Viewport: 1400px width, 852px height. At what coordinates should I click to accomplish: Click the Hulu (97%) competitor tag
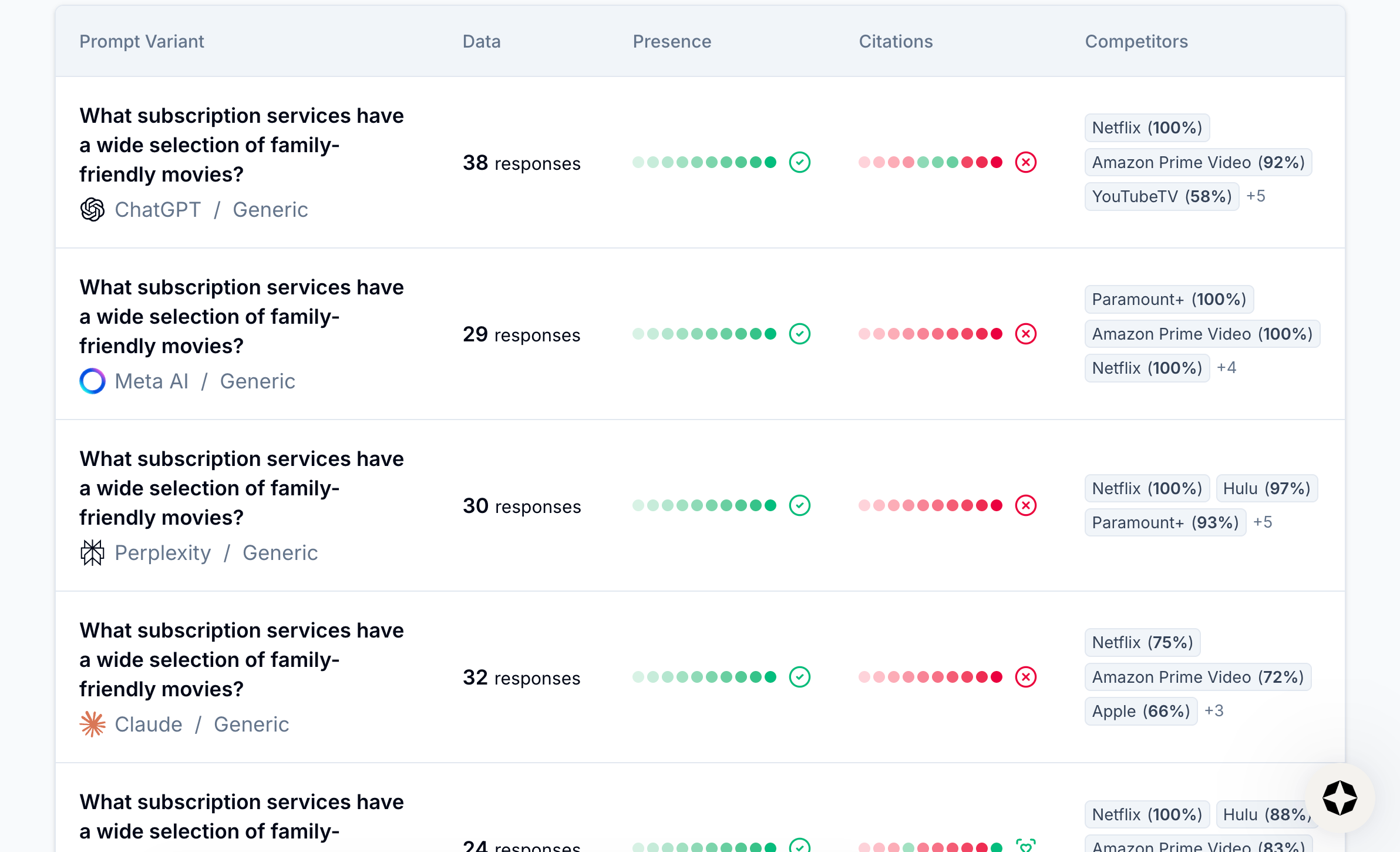coord(1266,488)
